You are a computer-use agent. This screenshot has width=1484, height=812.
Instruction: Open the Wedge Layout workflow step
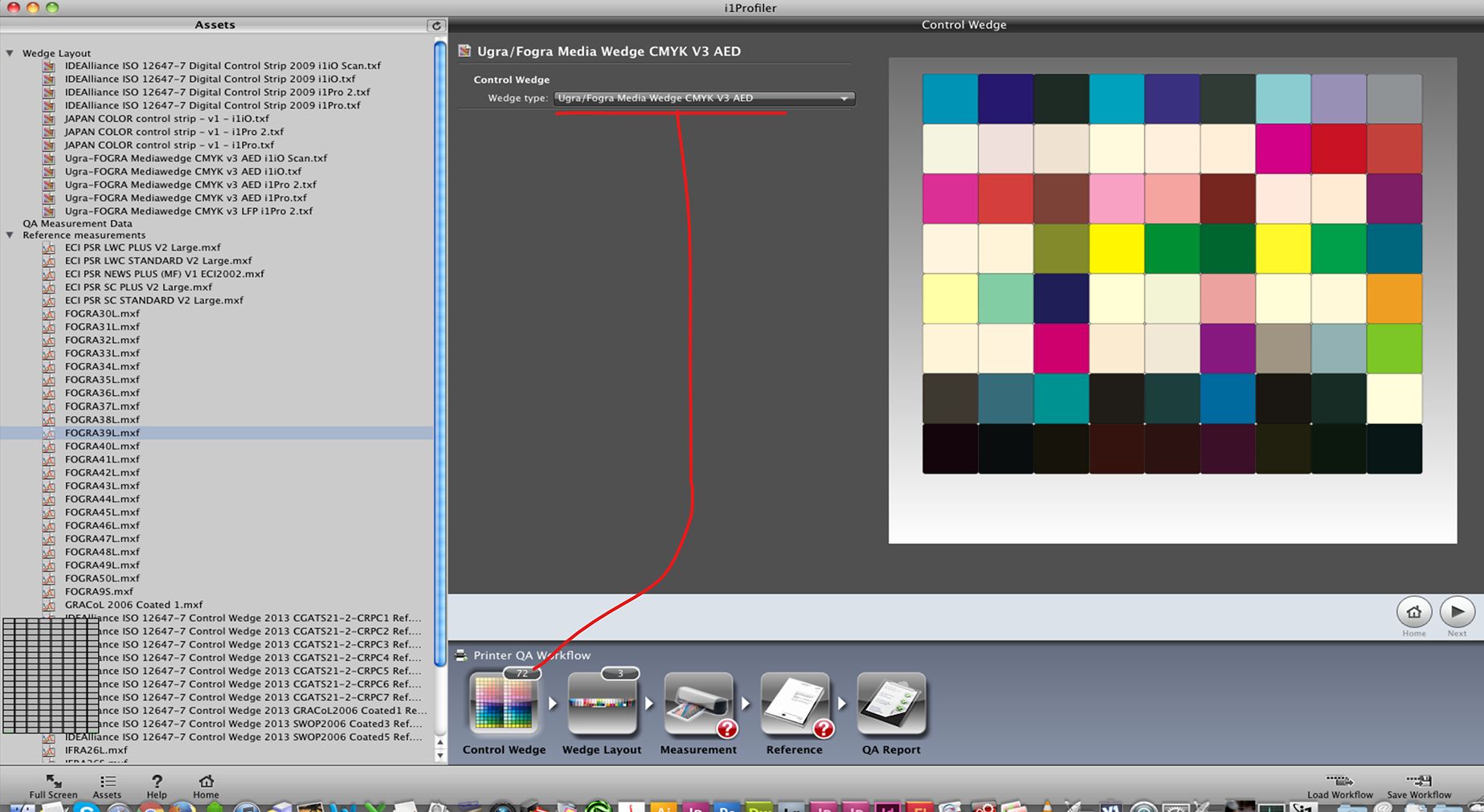(x=601, y=704)
